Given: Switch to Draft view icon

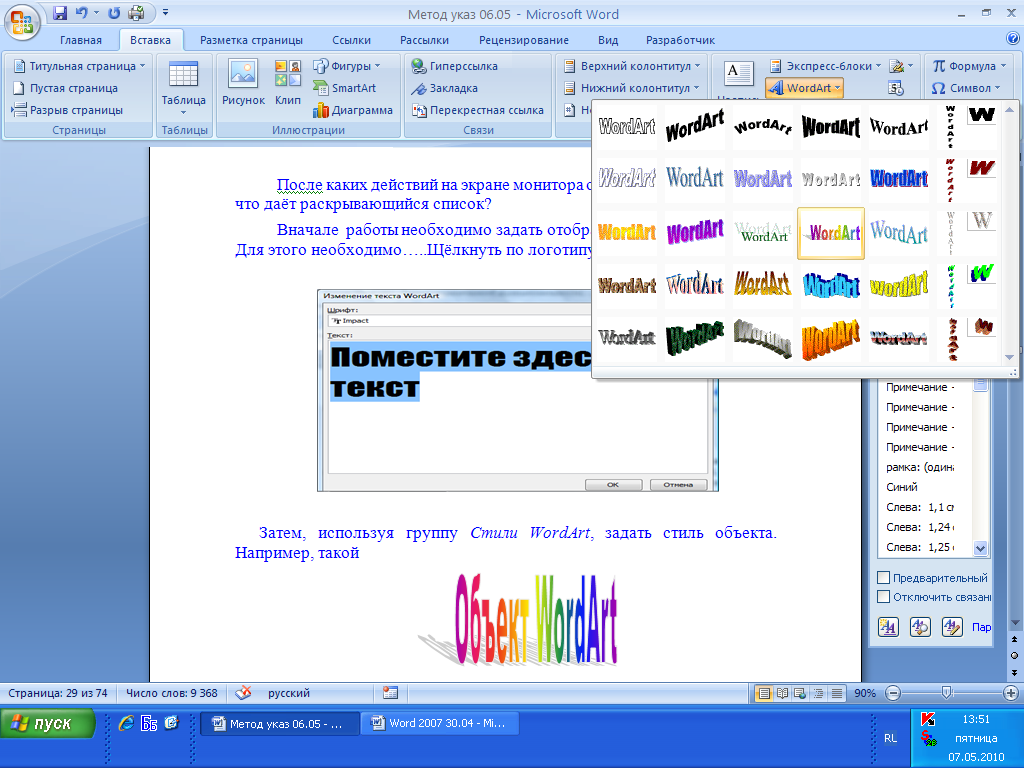Looking at the screenshot, I should [837, 693].
